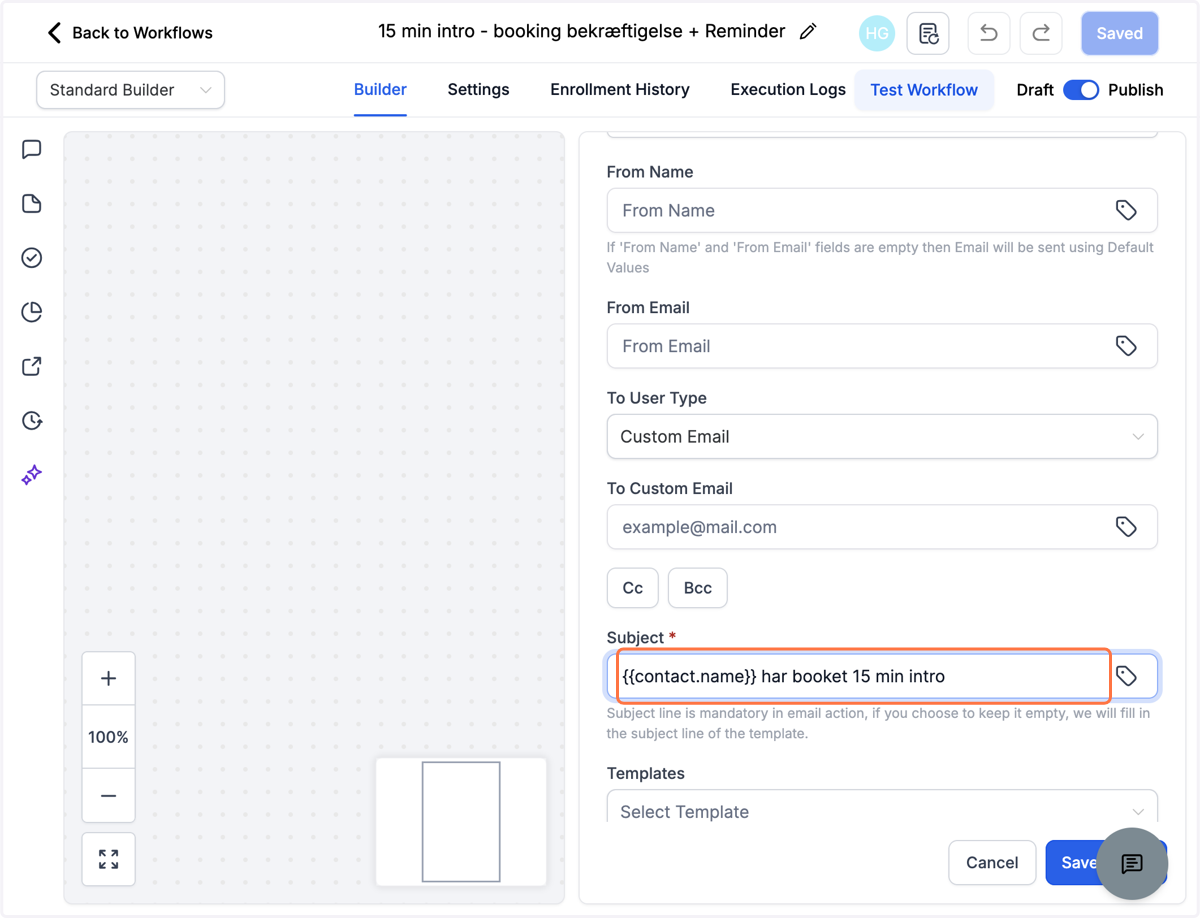The width and height of the screenshot is (1200, 918).
Task: Open the Standard Builder dropdown
Action: 130,90
